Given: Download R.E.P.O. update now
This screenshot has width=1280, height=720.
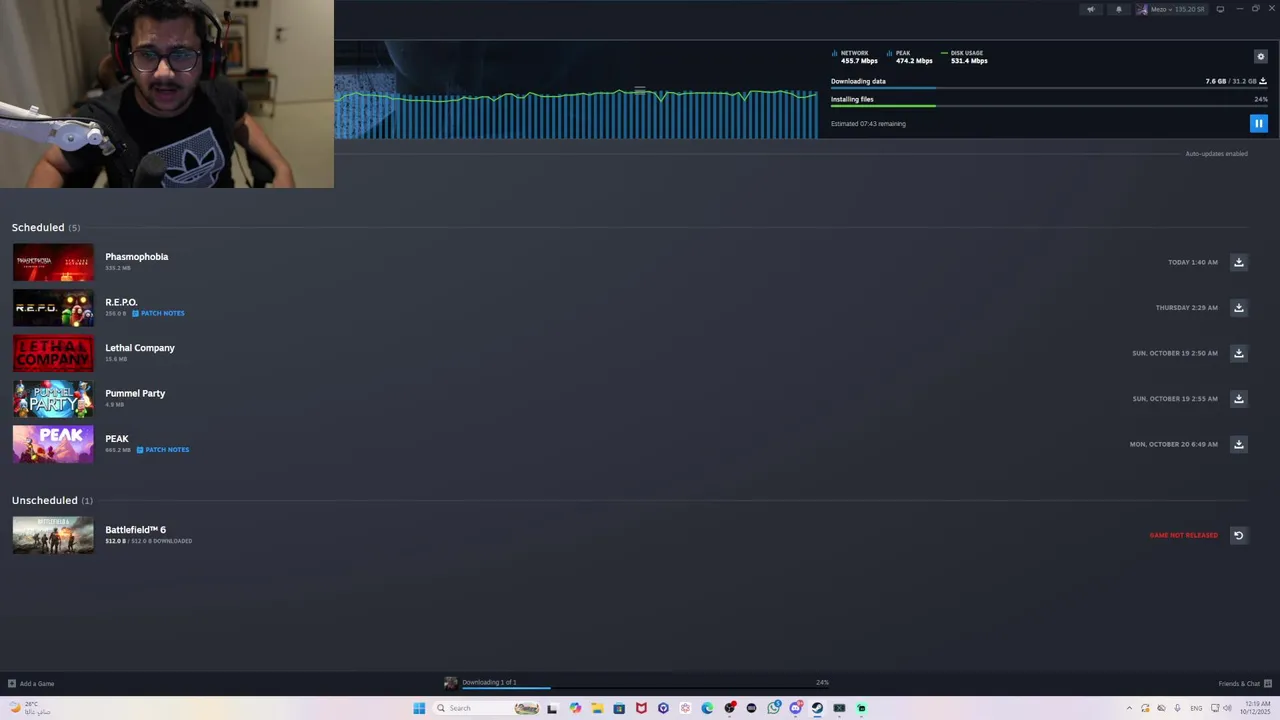Looking at the screenshot, I should point(1238,307).
